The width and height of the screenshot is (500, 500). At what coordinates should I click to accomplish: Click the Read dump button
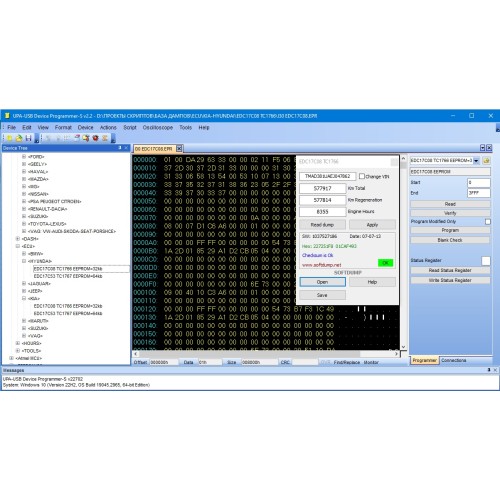point(322,225)
